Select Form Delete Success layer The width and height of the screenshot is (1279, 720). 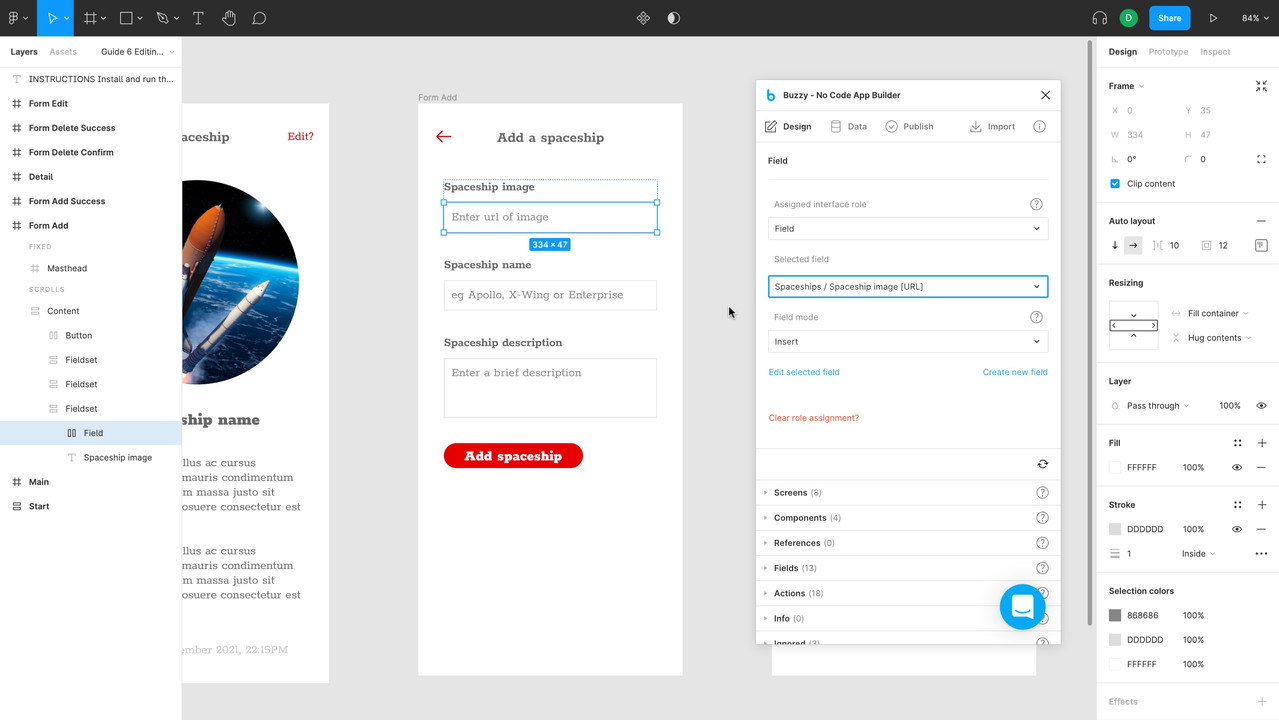[71, 128]
